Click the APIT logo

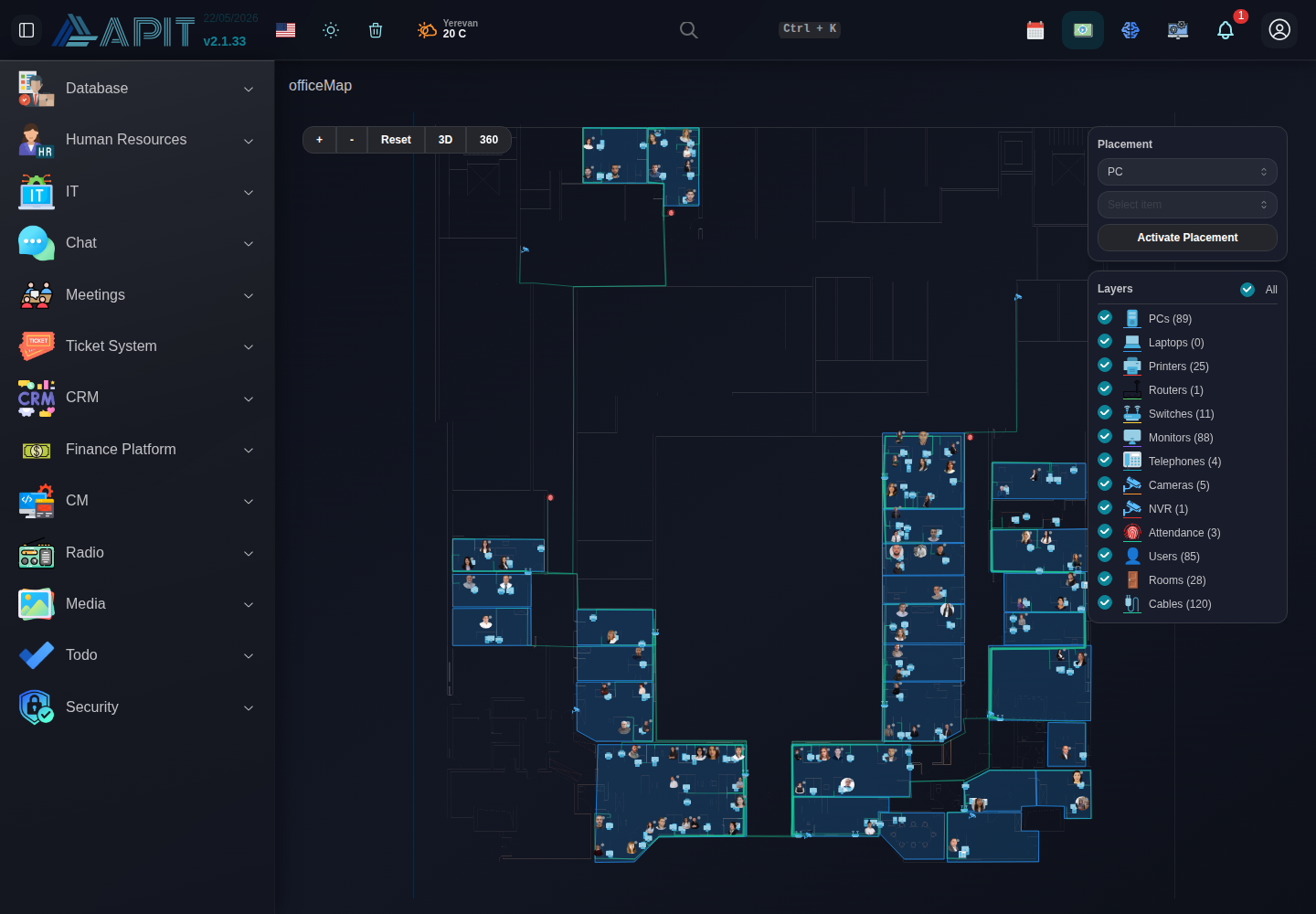tap(123, 31)
